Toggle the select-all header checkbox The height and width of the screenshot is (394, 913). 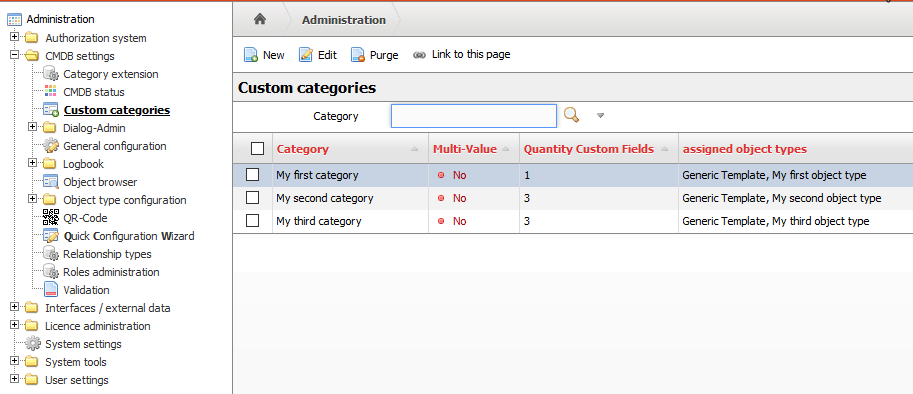click(x=257, y=149)
